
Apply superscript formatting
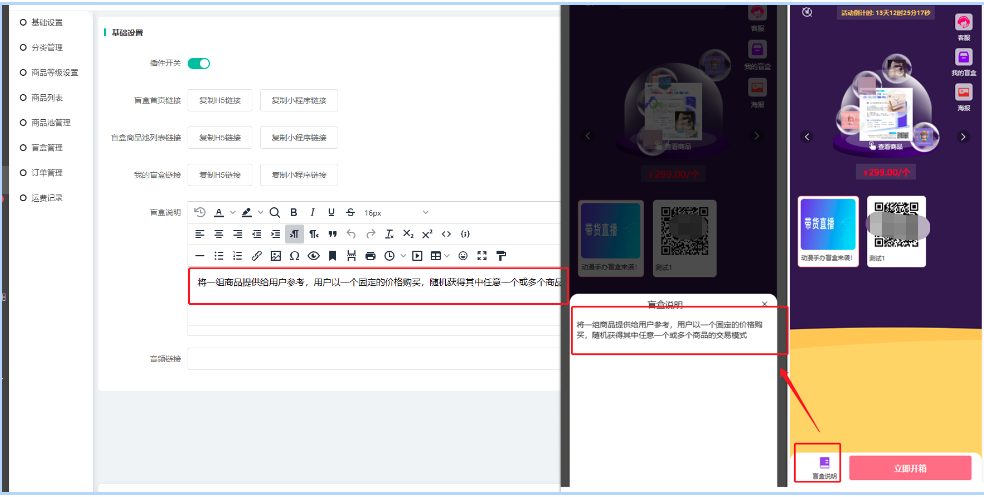(427, 234)
